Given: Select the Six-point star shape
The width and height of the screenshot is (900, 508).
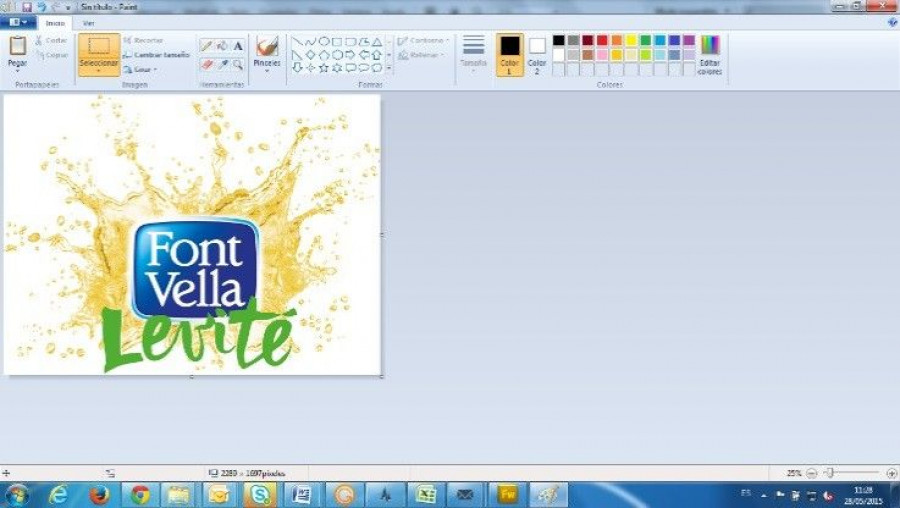Looking at the screenshot, I should [337, 68].
